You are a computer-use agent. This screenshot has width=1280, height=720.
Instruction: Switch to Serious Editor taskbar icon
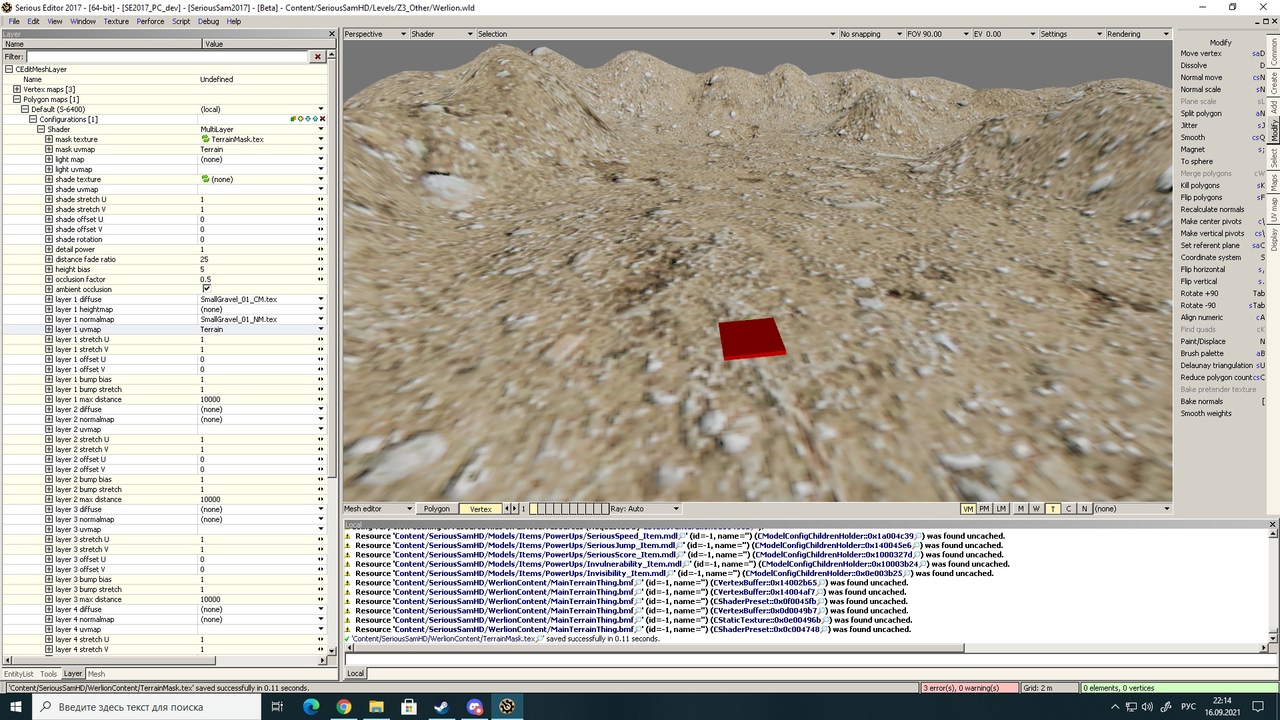[508, 706]
